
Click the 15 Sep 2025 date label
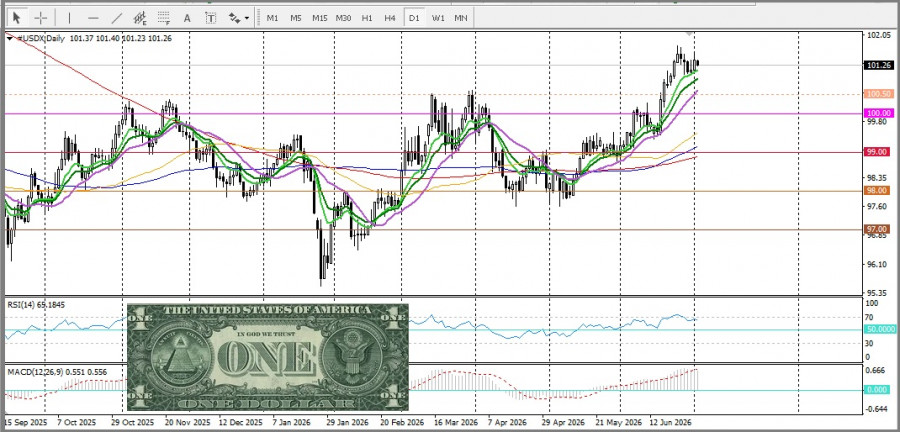point(25,421)
